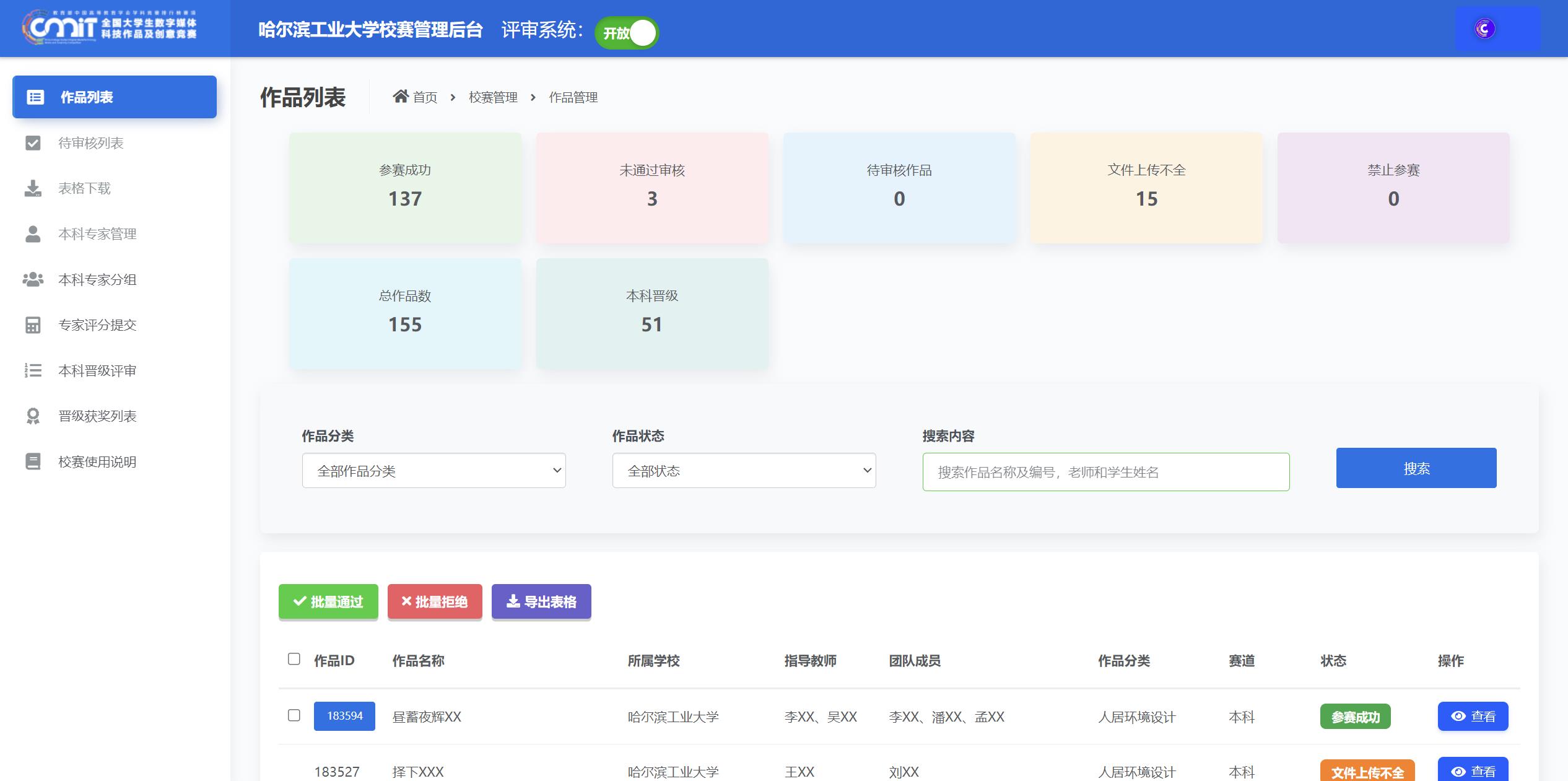Go to 首页 breadcrumb link
The height and width of the screenshot is (781, 1568).
click(x=415, y=97)
